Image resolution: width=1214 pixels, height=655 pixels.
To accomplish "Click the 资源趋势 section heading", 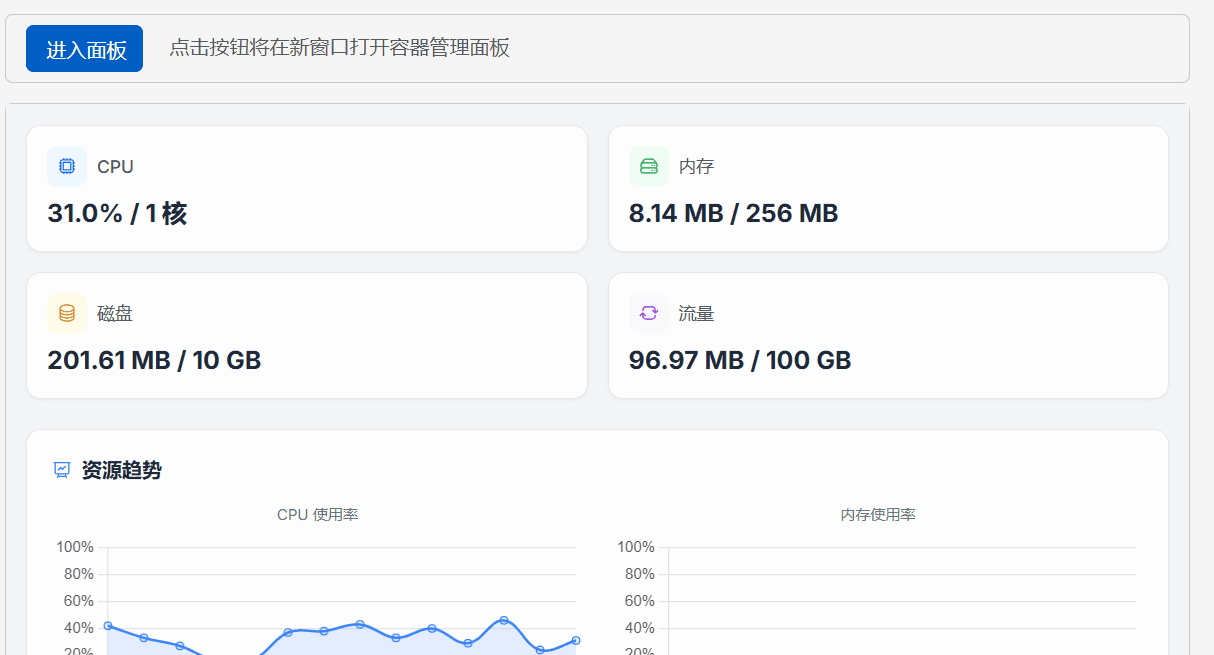I will 121,470.
